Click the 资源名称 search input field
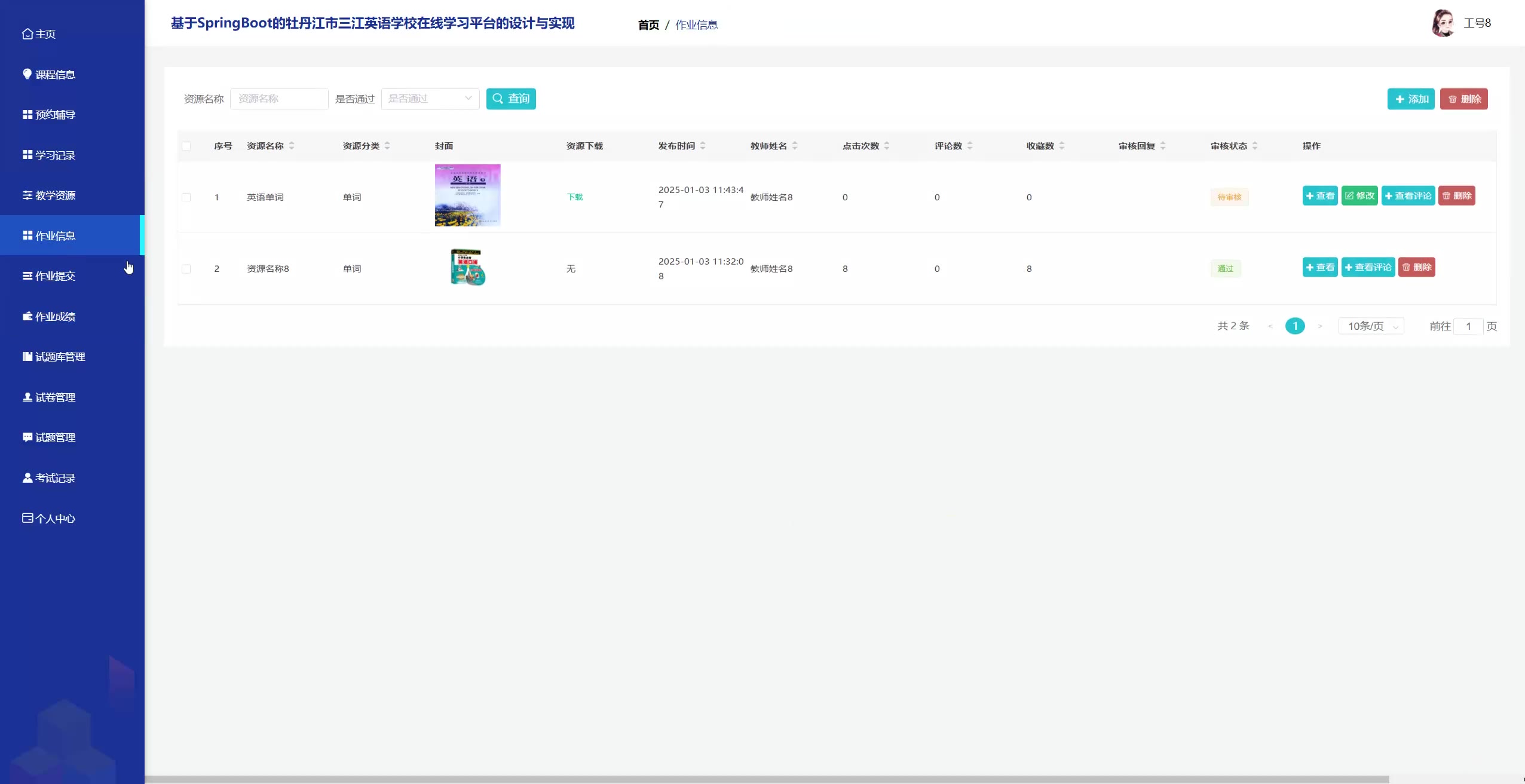 [279, 99]
